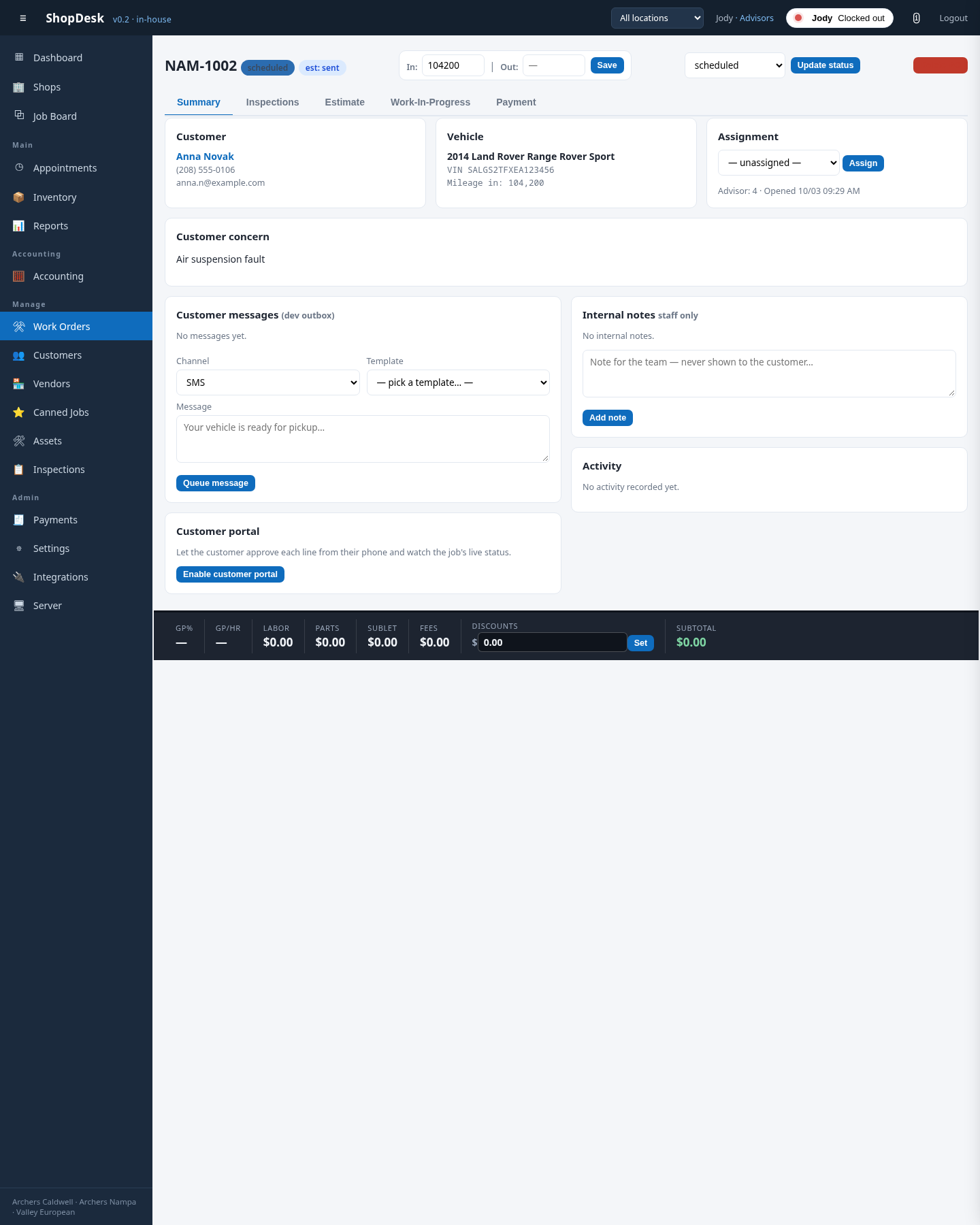The height and width of the screenshot is (1225, 980).
Task: Click the Set discount button
Action: (x=640, y=643)
